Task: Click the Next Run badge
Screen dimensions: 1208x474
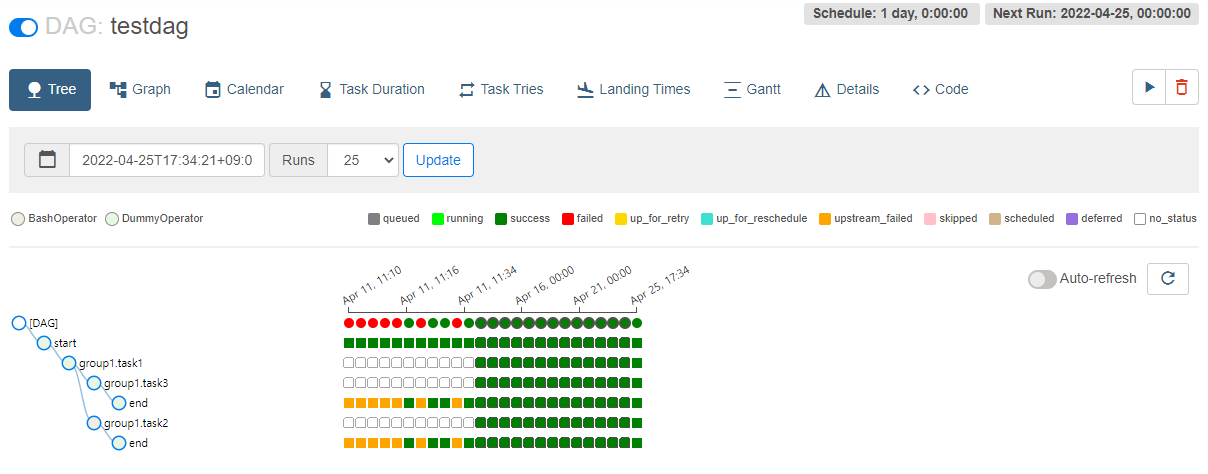Action: (x=1091, y=13)
